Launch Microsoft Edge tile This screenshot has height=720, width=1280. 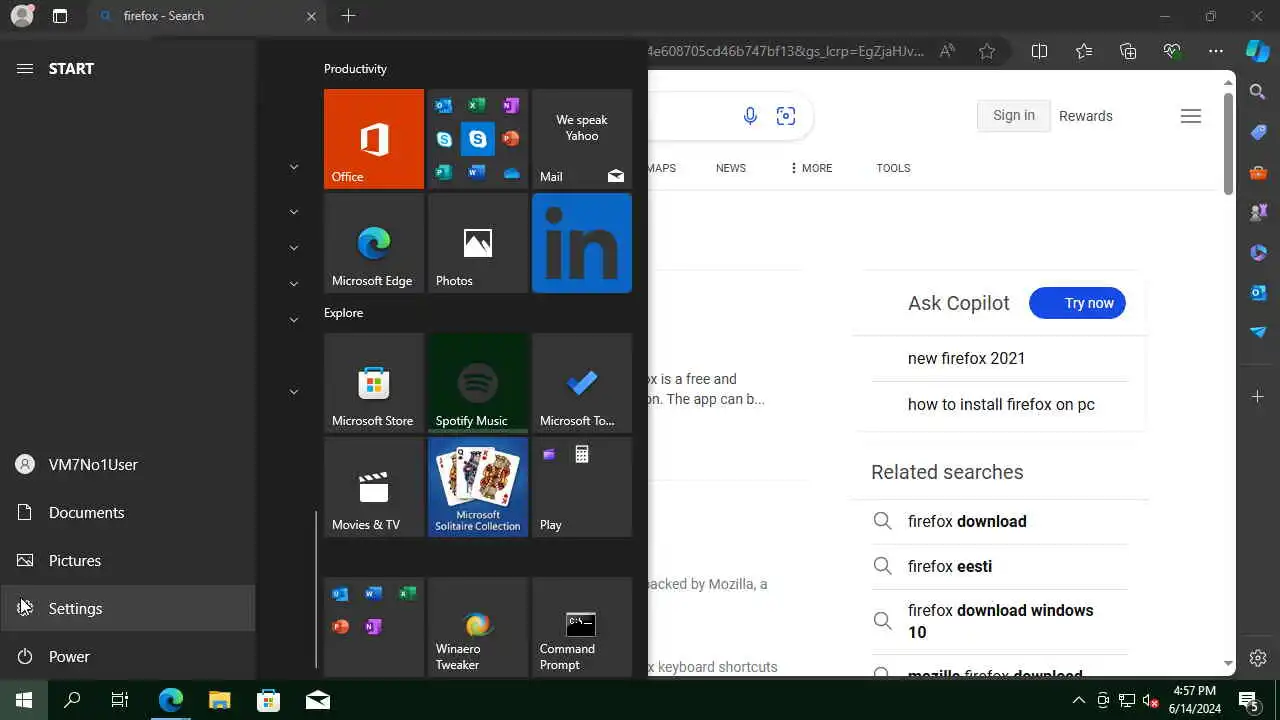click(374, 243)
